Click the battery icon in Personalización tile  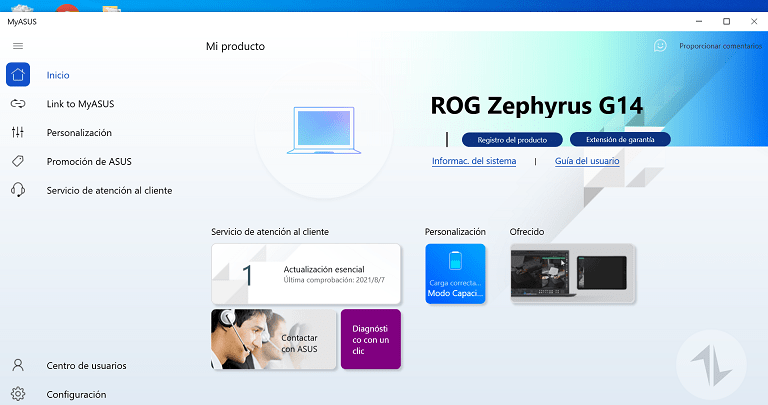coord(456,261)
